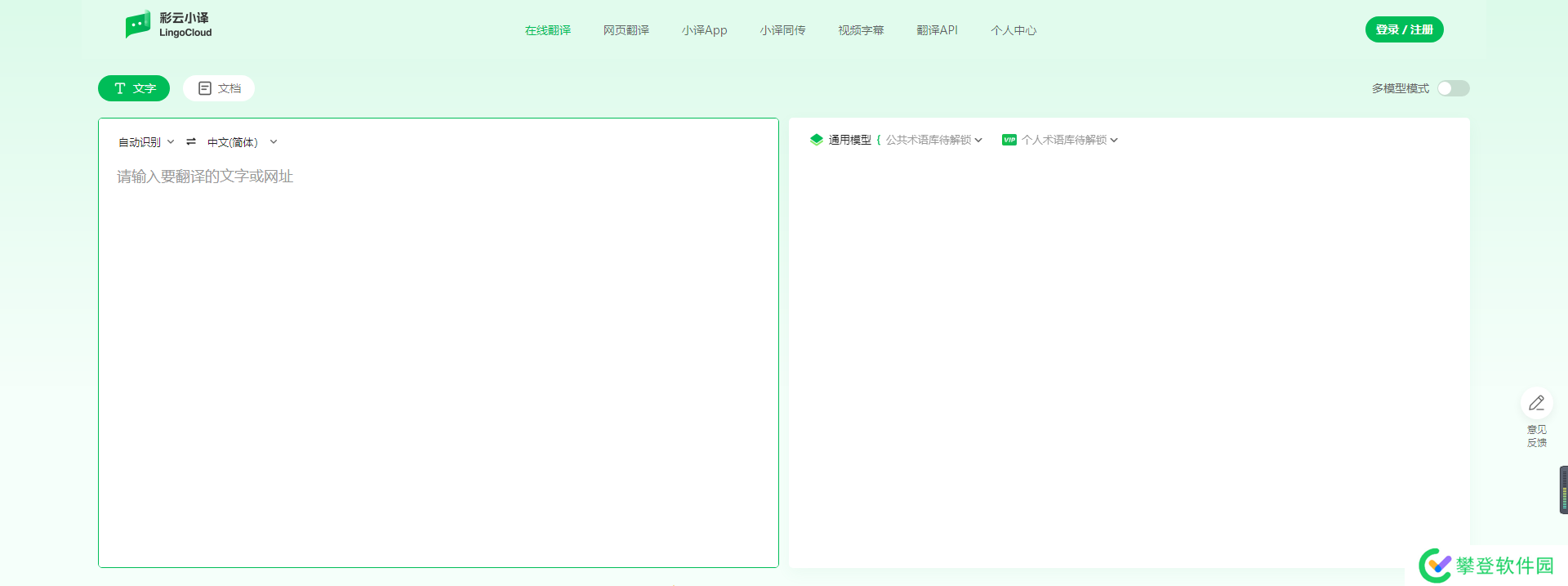Click the document icon in 文档 tab
1568x586 pixels.
(205, 88)
